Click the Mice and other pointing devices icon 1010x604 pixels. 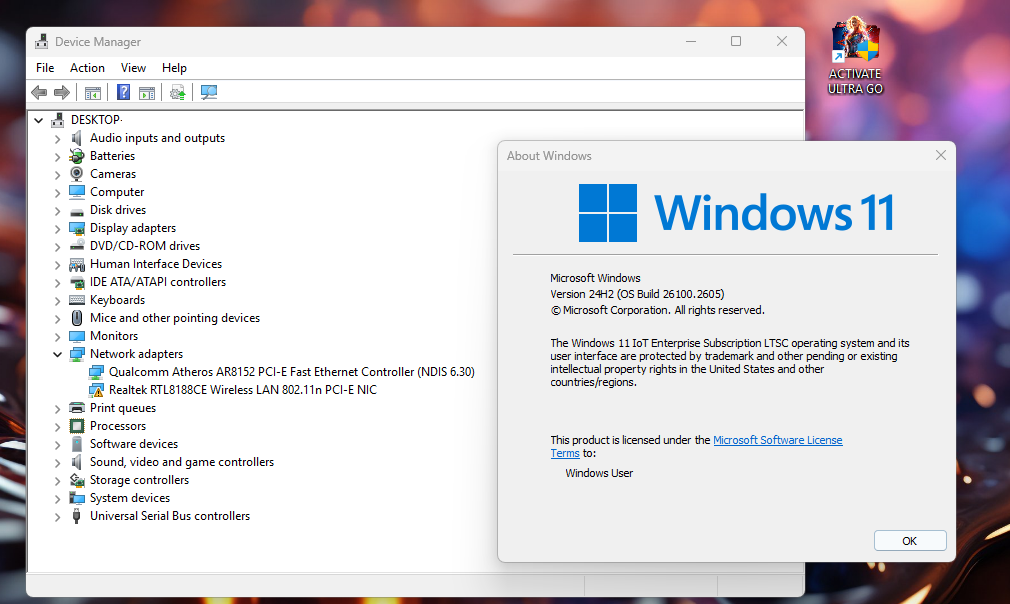tap(77, 318)
